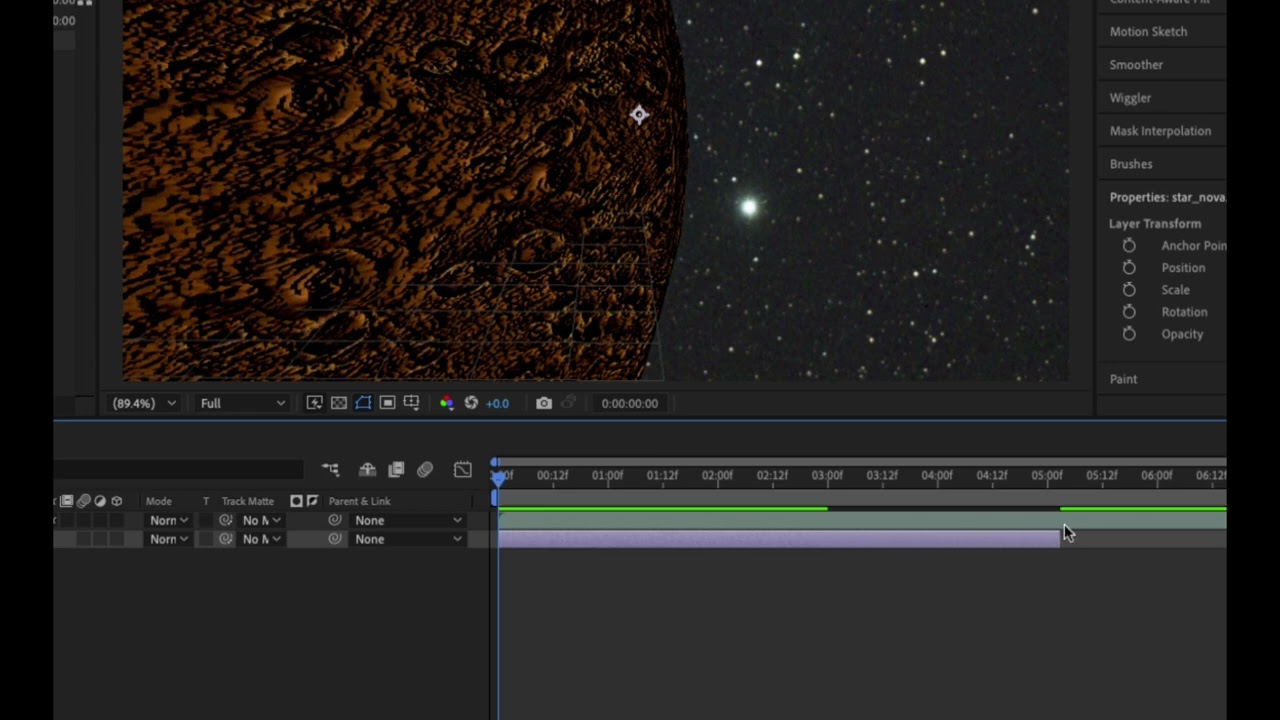This screenshot has height=720, width=1280.
Task: Open Show Channel and Color Management
Action: pyautogui.click(x=446, y=403)
